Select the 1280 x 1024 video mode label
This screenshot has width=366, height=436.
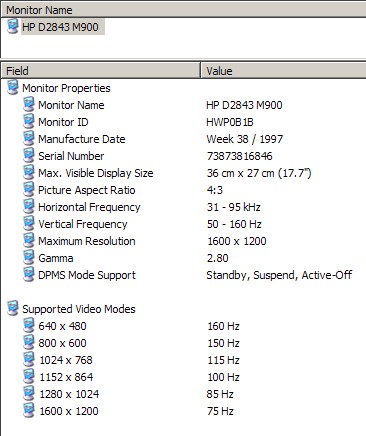click(69, 394)
